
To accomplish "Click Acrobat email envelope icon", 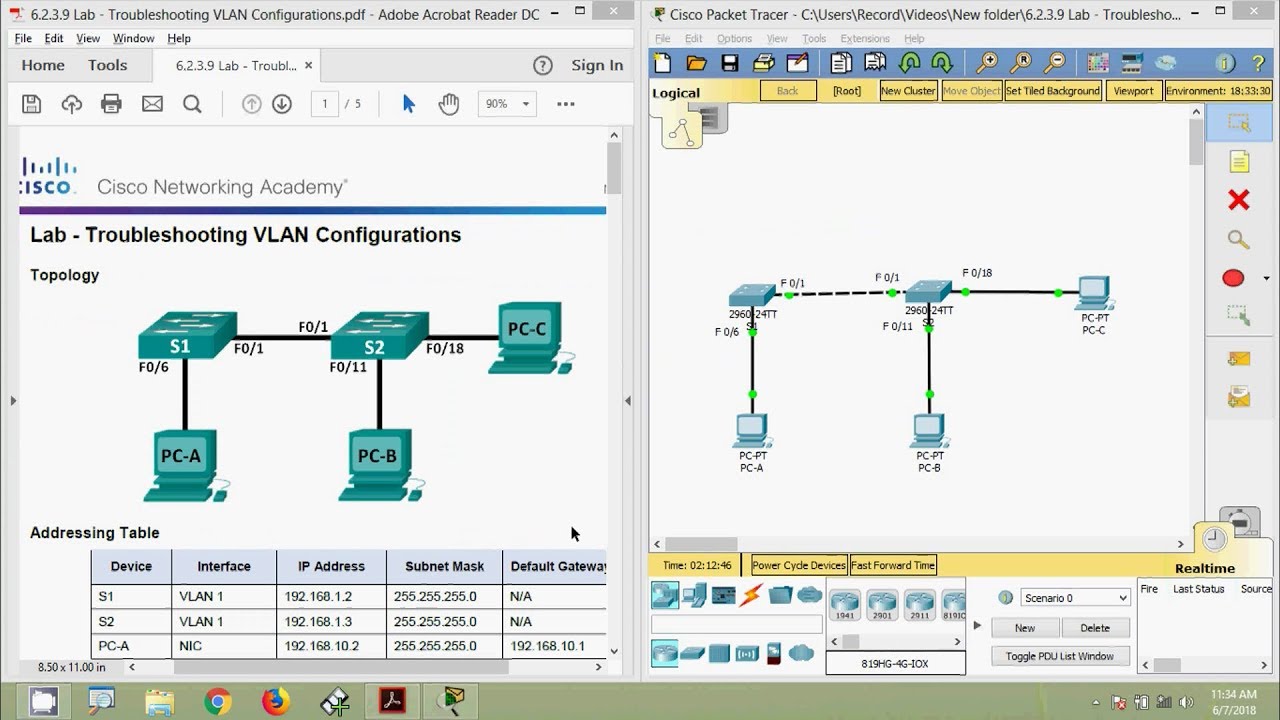I will coord(152,104).
